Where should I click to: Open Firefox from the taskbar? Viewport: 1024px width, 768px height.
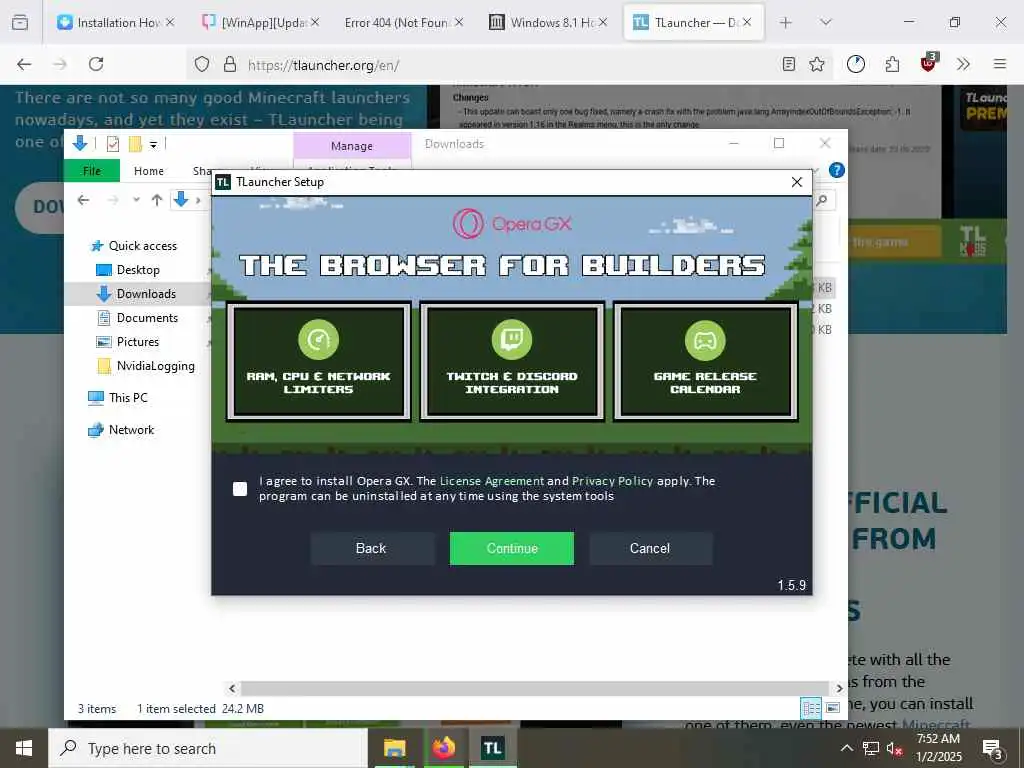coord(443,748)
